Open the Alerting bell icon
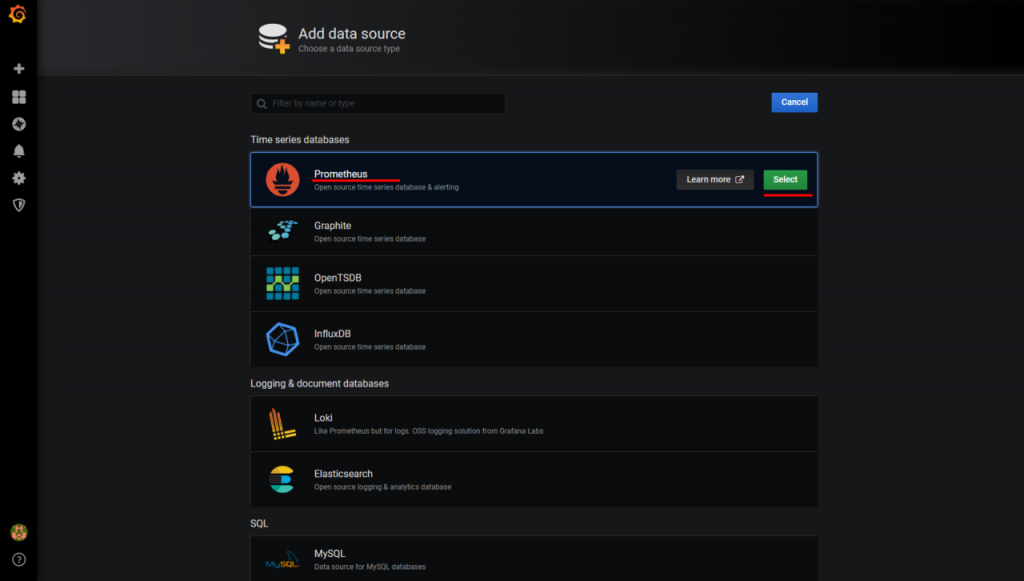The image size is (1024, 581). (x=18, y=151)
